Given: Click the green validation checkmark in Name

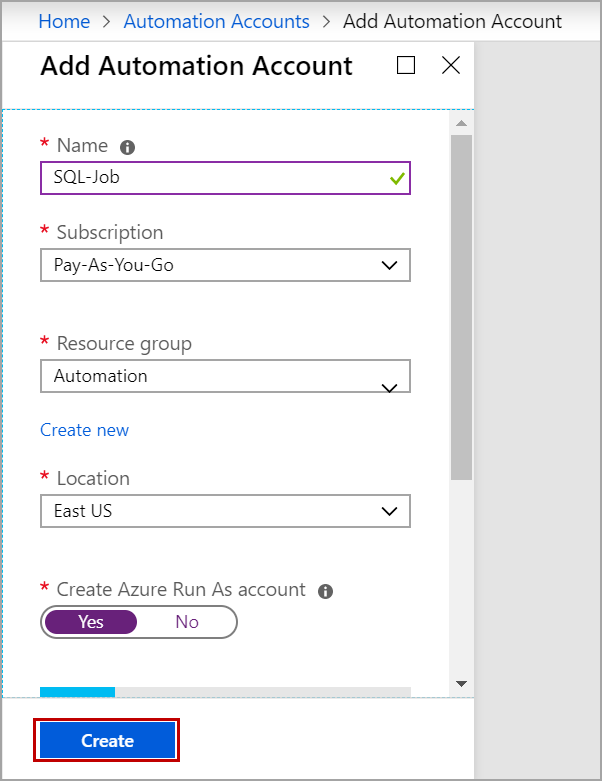Looking at the screenshot, I should click(x=397, y=179).
